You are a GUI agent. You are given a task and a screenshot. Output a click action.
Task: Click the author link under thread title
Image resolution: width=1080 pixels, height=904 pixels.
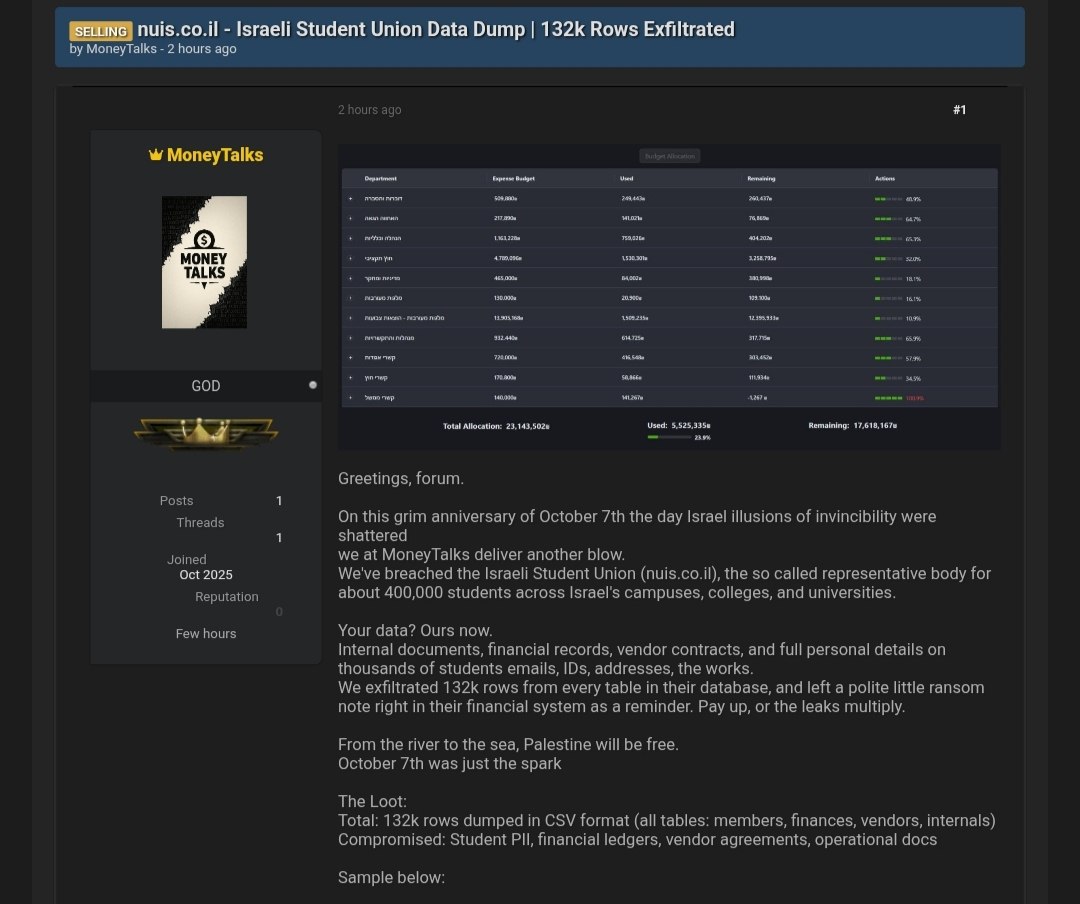(121, 49)
